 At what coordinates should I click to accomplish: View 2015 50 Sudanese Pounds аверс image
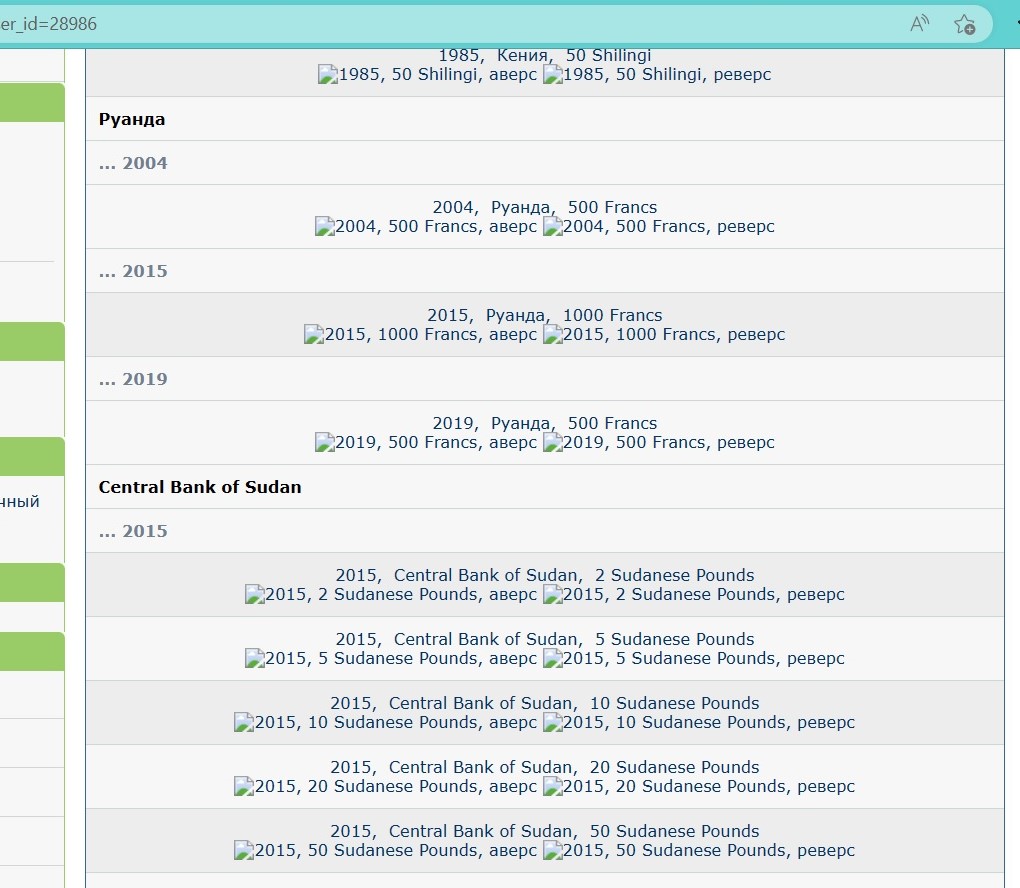point(385,851)
